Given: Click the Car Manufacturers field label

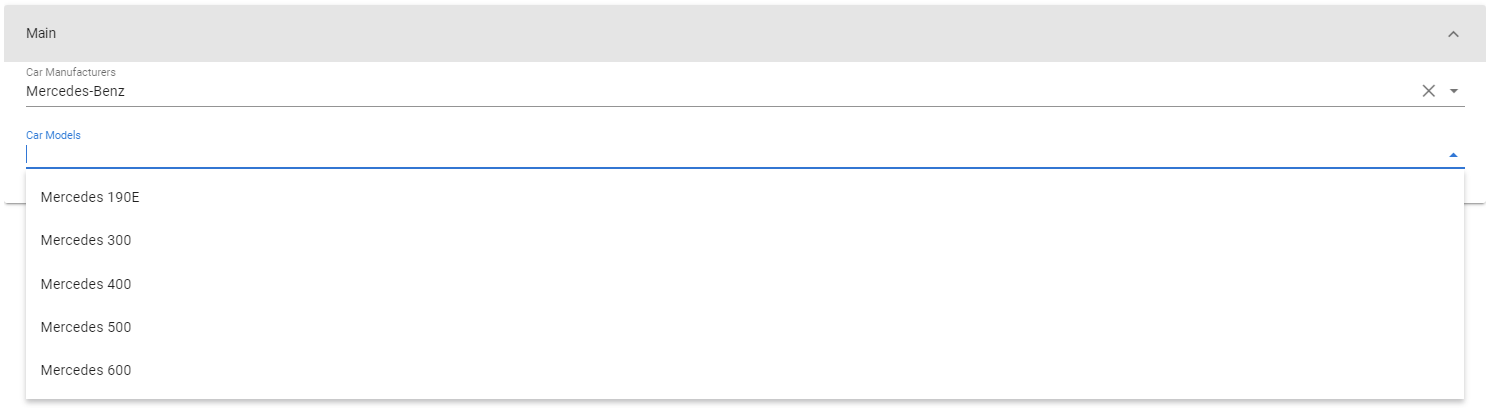Looking at the screenshot, I should coord(71,72).
